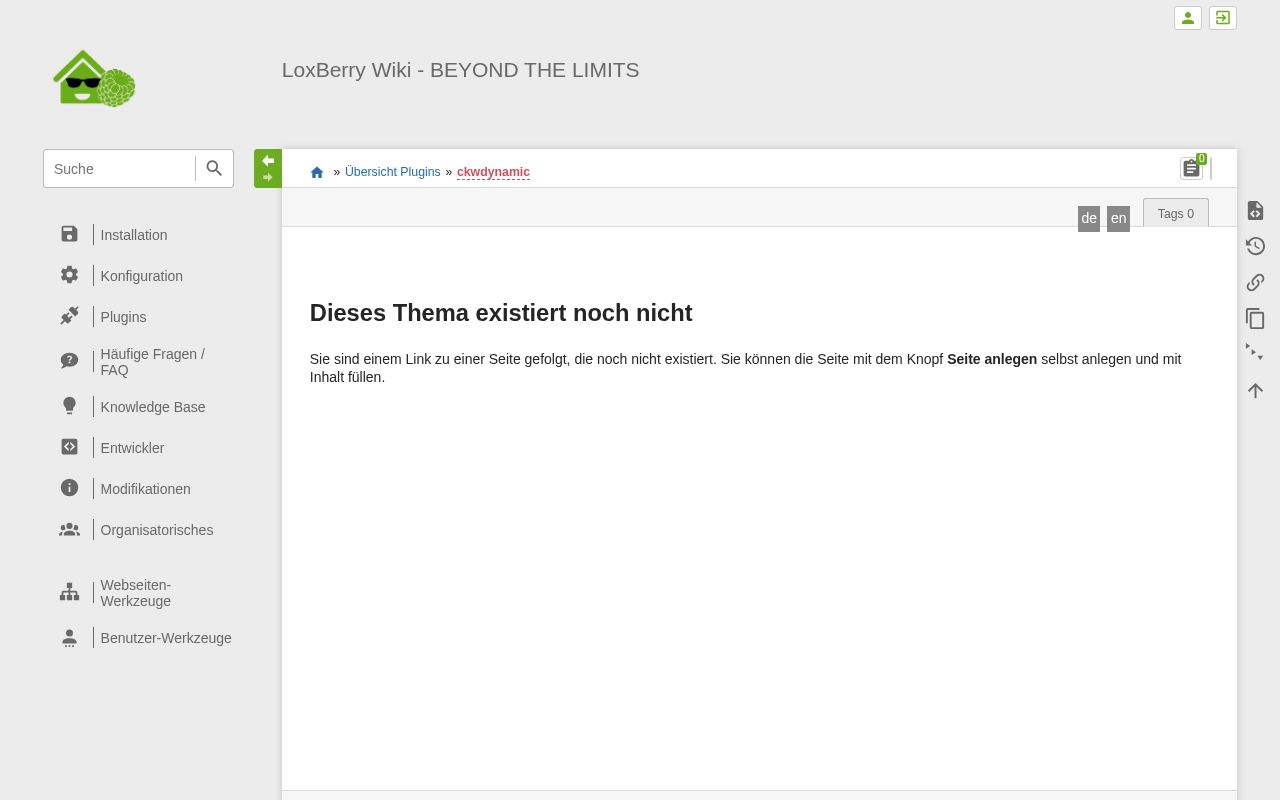Switch language to en
1280x800 pixels.
coord(1118,218)
